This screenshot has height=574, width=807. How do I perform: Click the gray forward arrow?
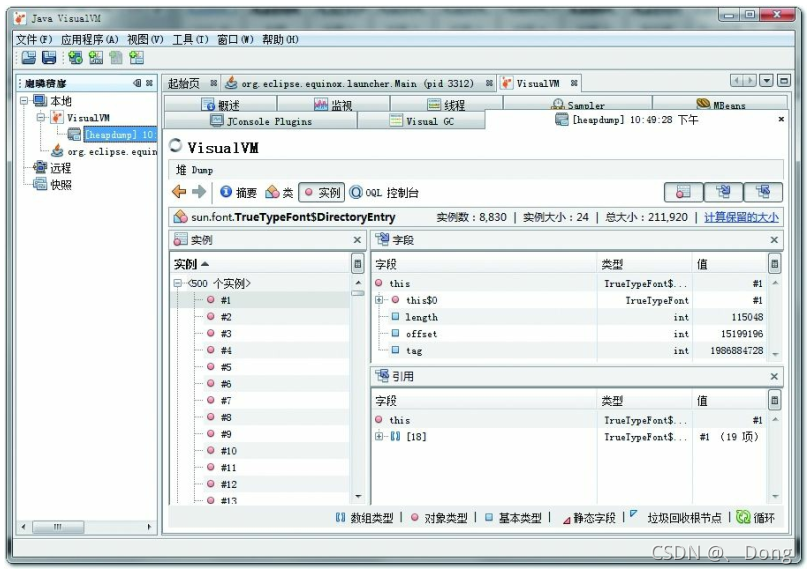(199, 192)
